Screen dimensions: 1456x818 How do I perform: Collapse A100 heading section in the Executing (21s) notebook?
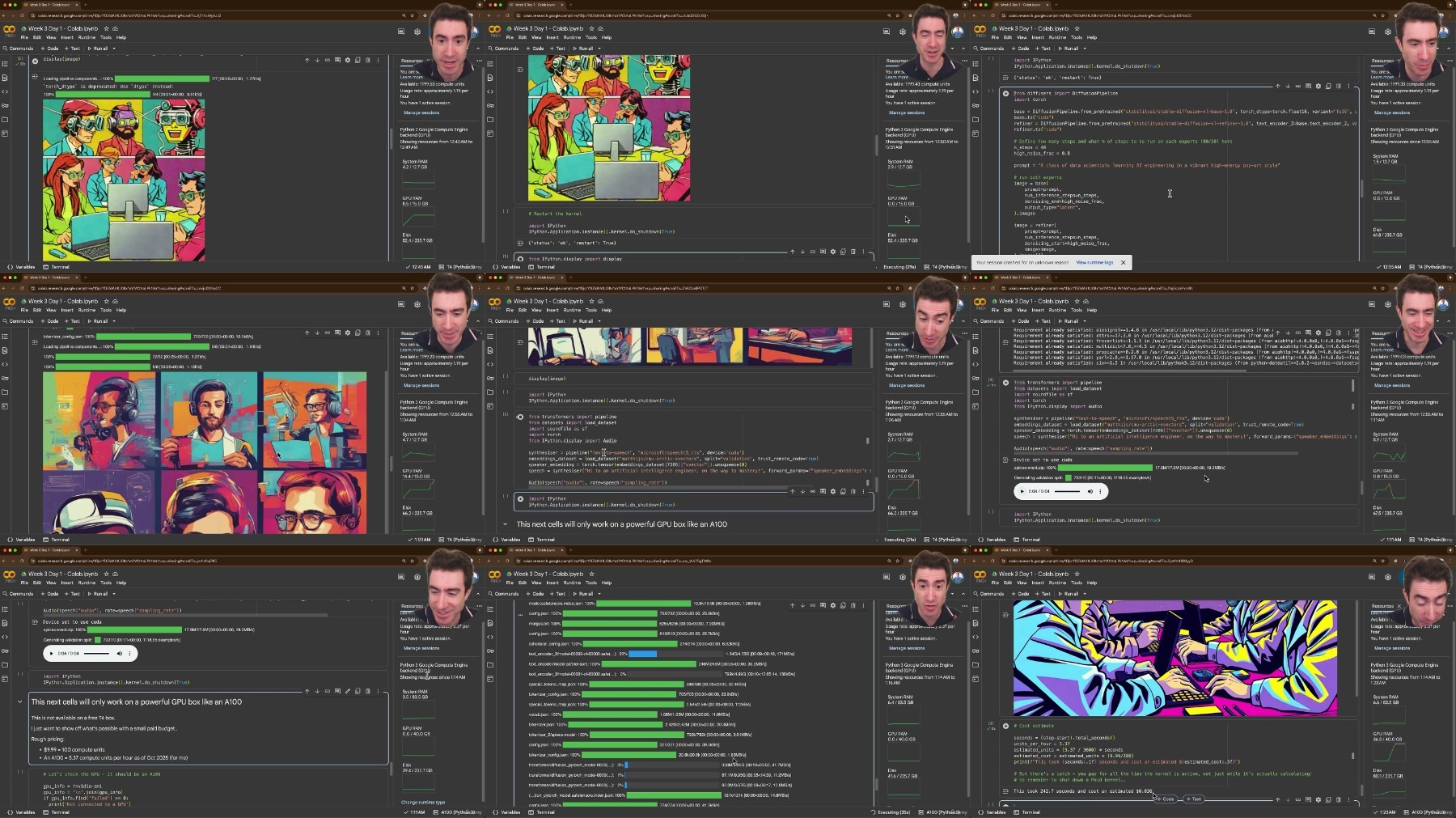click(506, 524)
